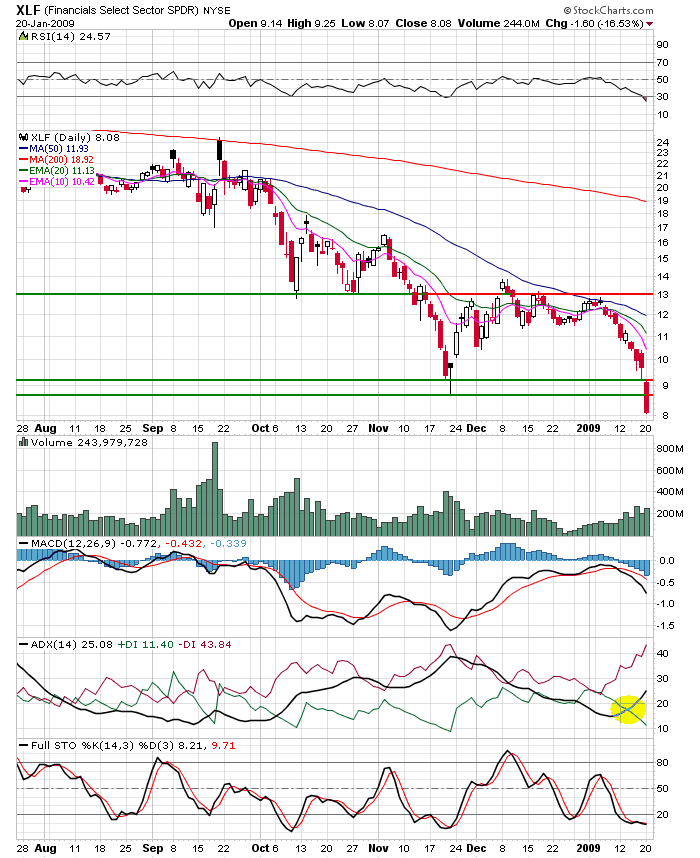Click the blue line marker before MA(50)
Viewport: 700px width, 858px height.
tap(23, 149)
